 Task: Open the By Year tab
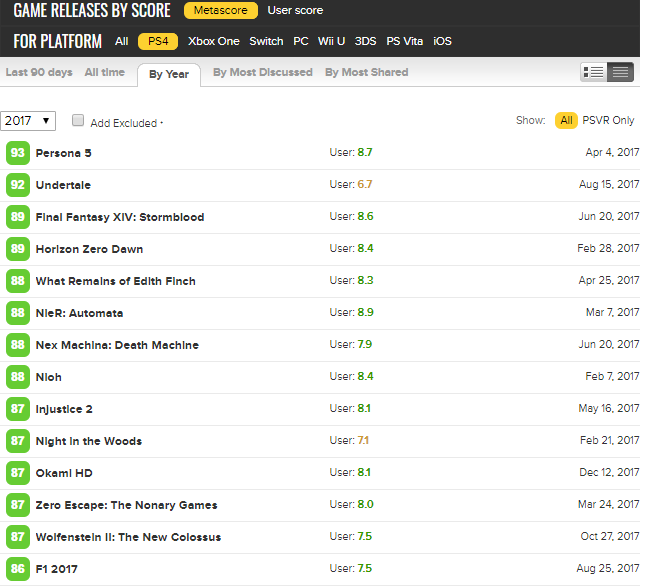pyautogui.click(x=169, y=74)
